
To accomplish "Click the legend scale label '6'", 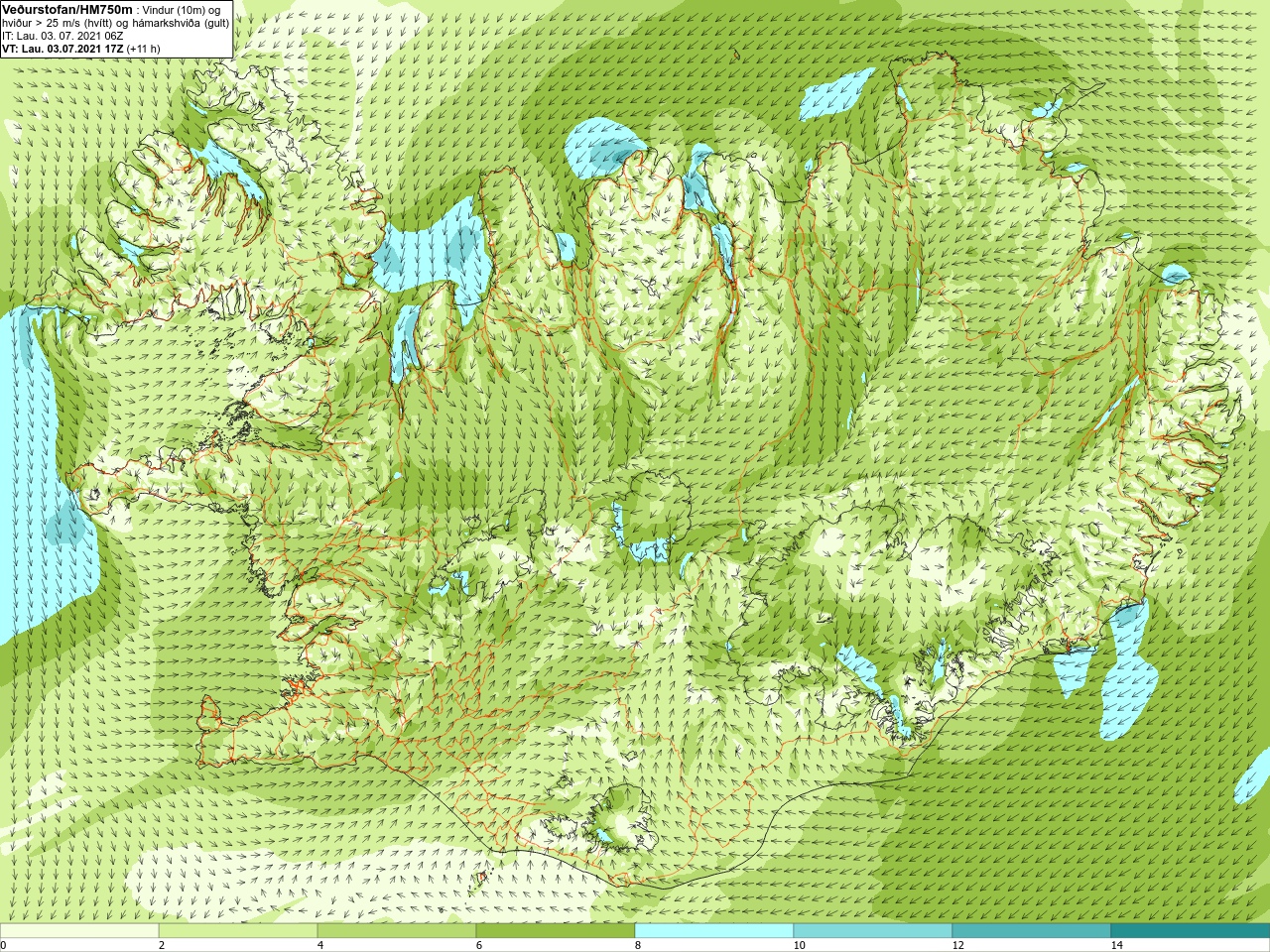I will click(x=479, y=945).
